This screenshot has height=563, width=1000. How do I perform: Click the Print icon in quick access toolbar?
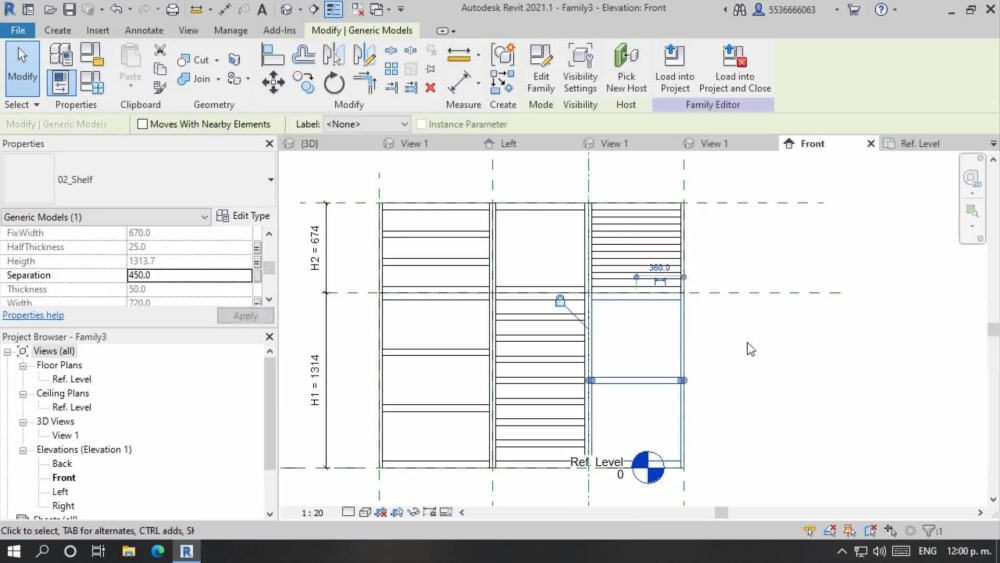pos(172,9)
